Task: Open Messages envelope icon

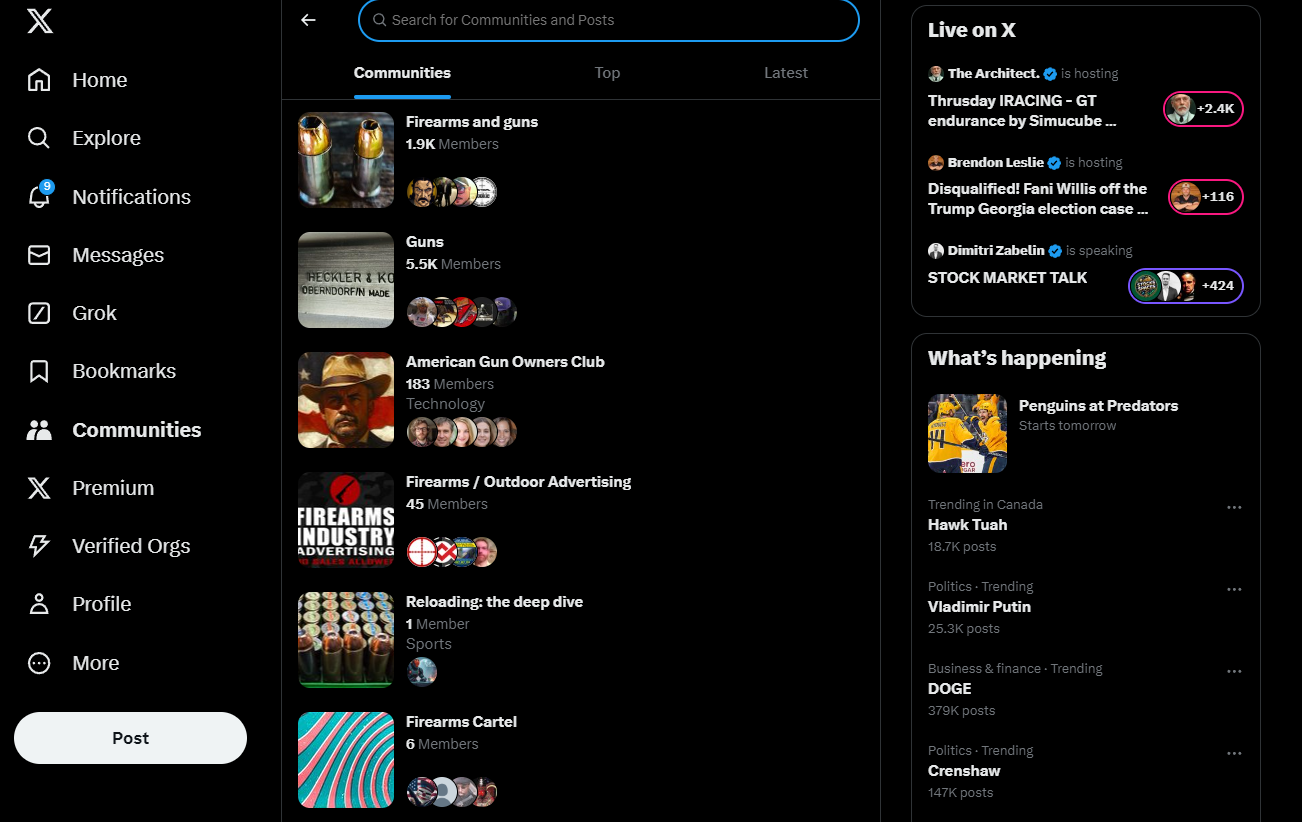Action: [39, 255]
